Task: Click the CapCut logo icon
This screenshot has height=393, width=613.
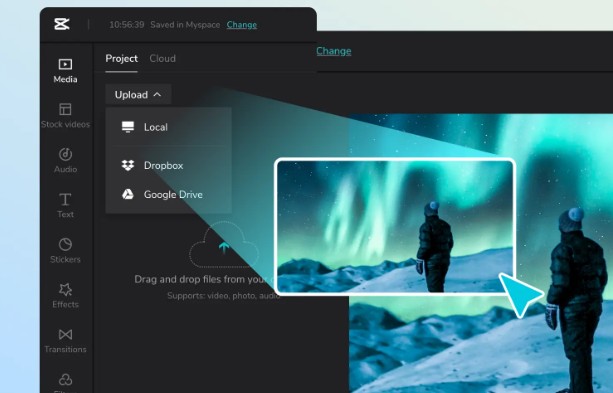Action: point(62,24)
